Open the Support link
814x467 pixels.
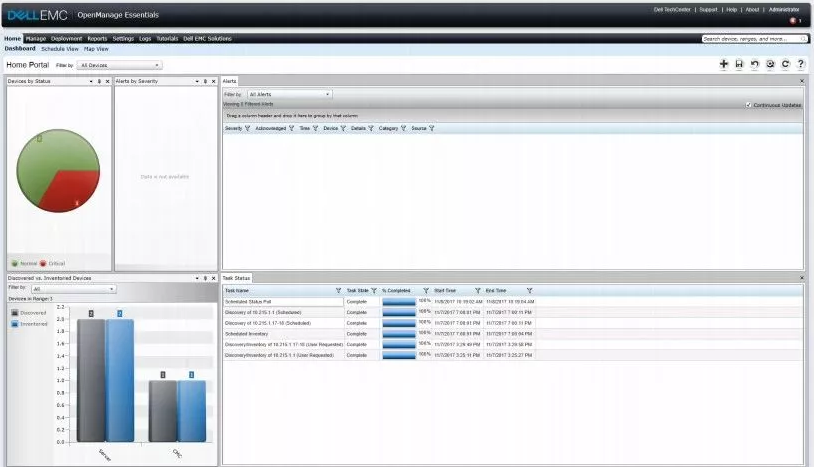(x=708, y=10)
